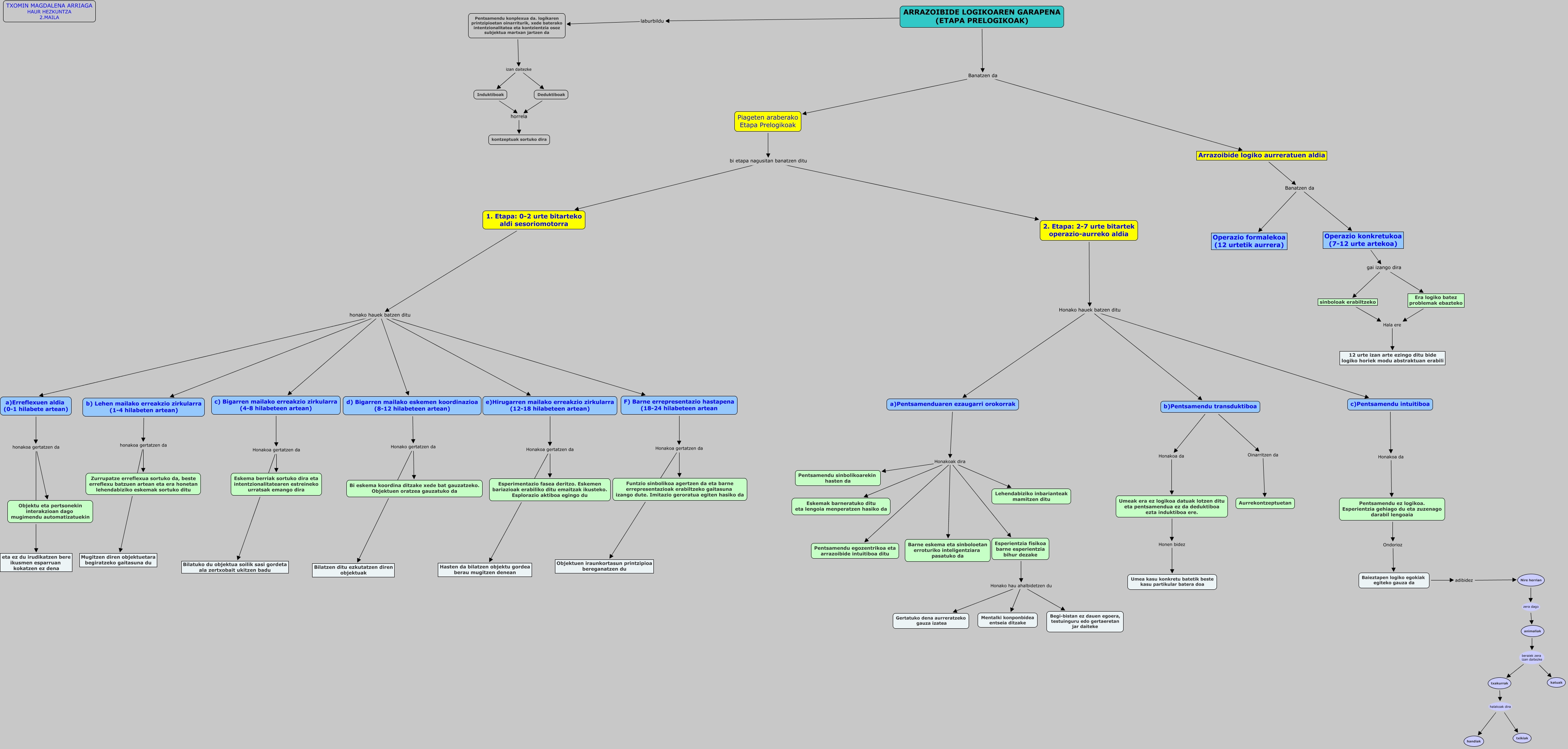Select the F) Barne errepresentazio hastapena node
The image size is (1568, 749).
pyautogui.click(x=679, y=405)
